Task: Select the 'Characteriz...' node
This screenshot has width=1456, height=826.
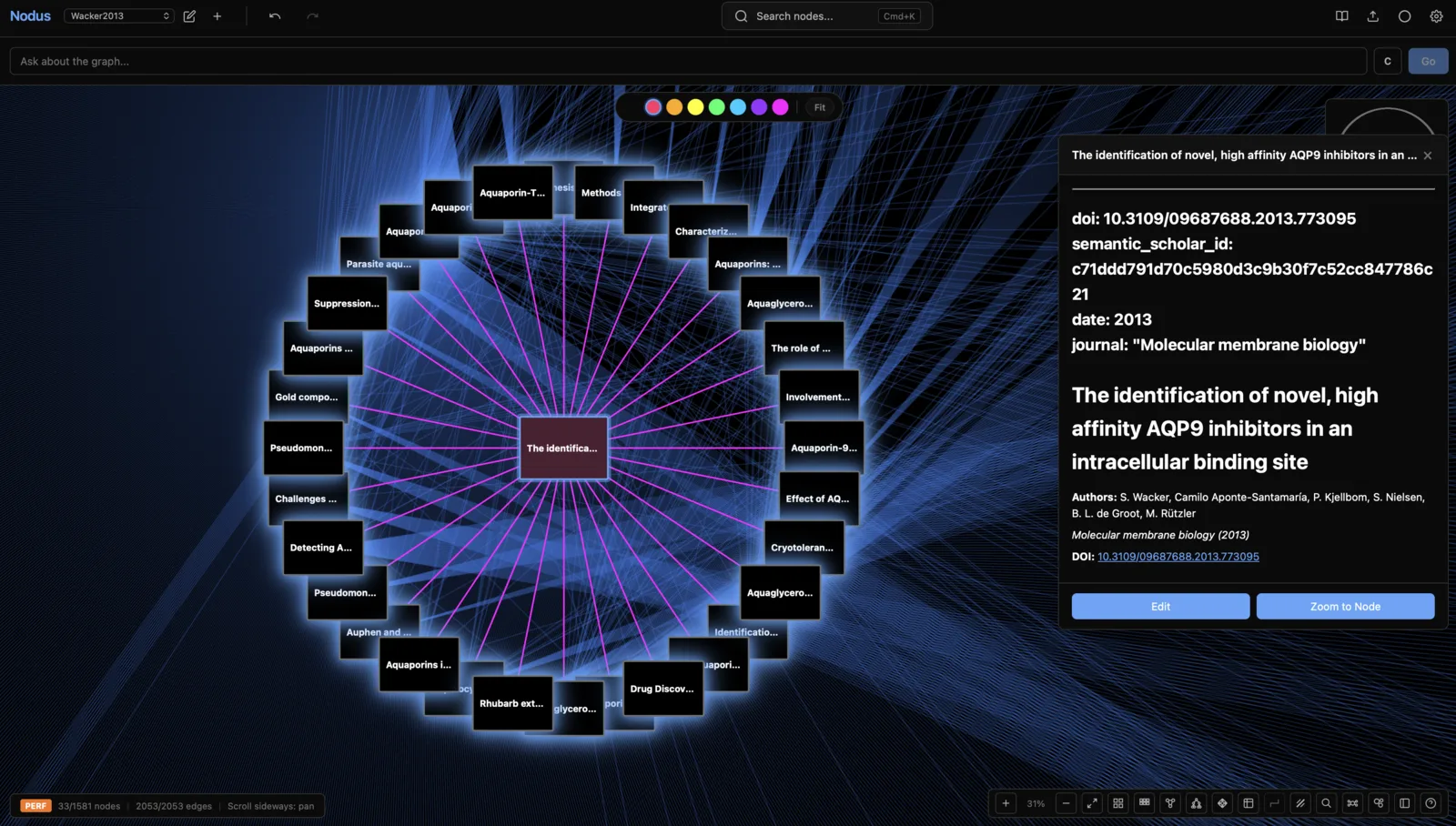Action: click(x=709, y=231)
